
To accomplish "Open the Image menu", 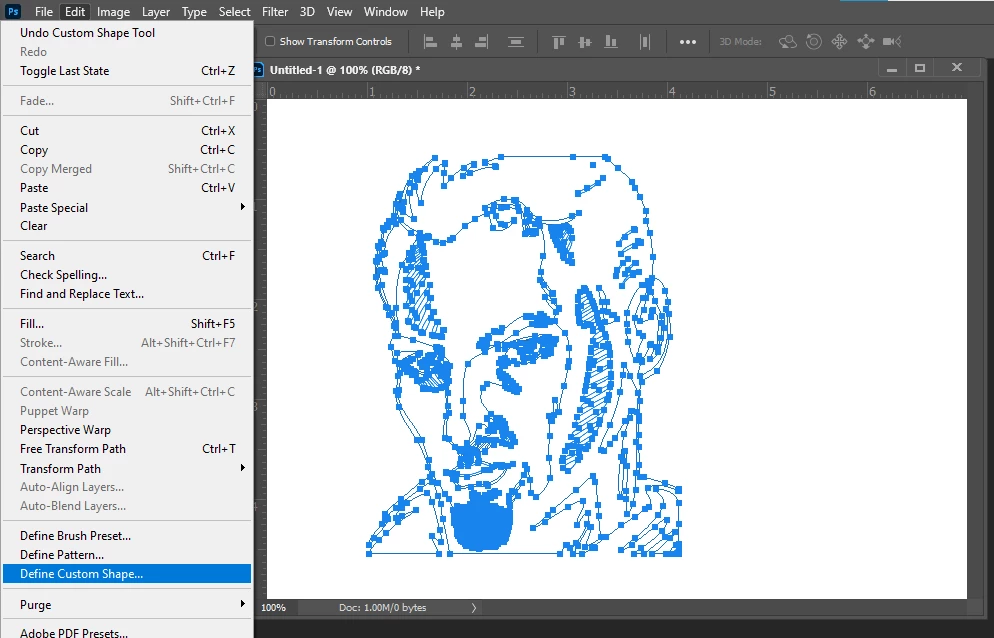I will pos(113,11).
